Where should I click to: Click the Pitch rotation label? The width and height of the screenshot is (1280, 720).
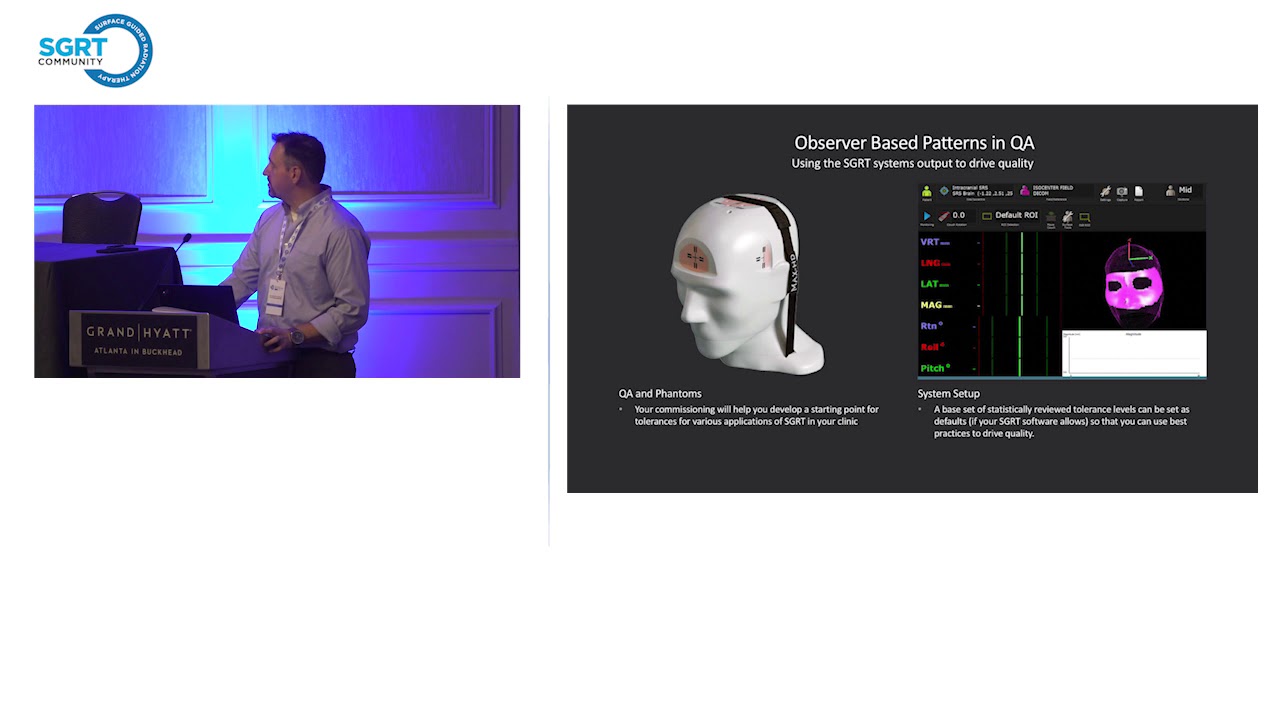point(935,368)
